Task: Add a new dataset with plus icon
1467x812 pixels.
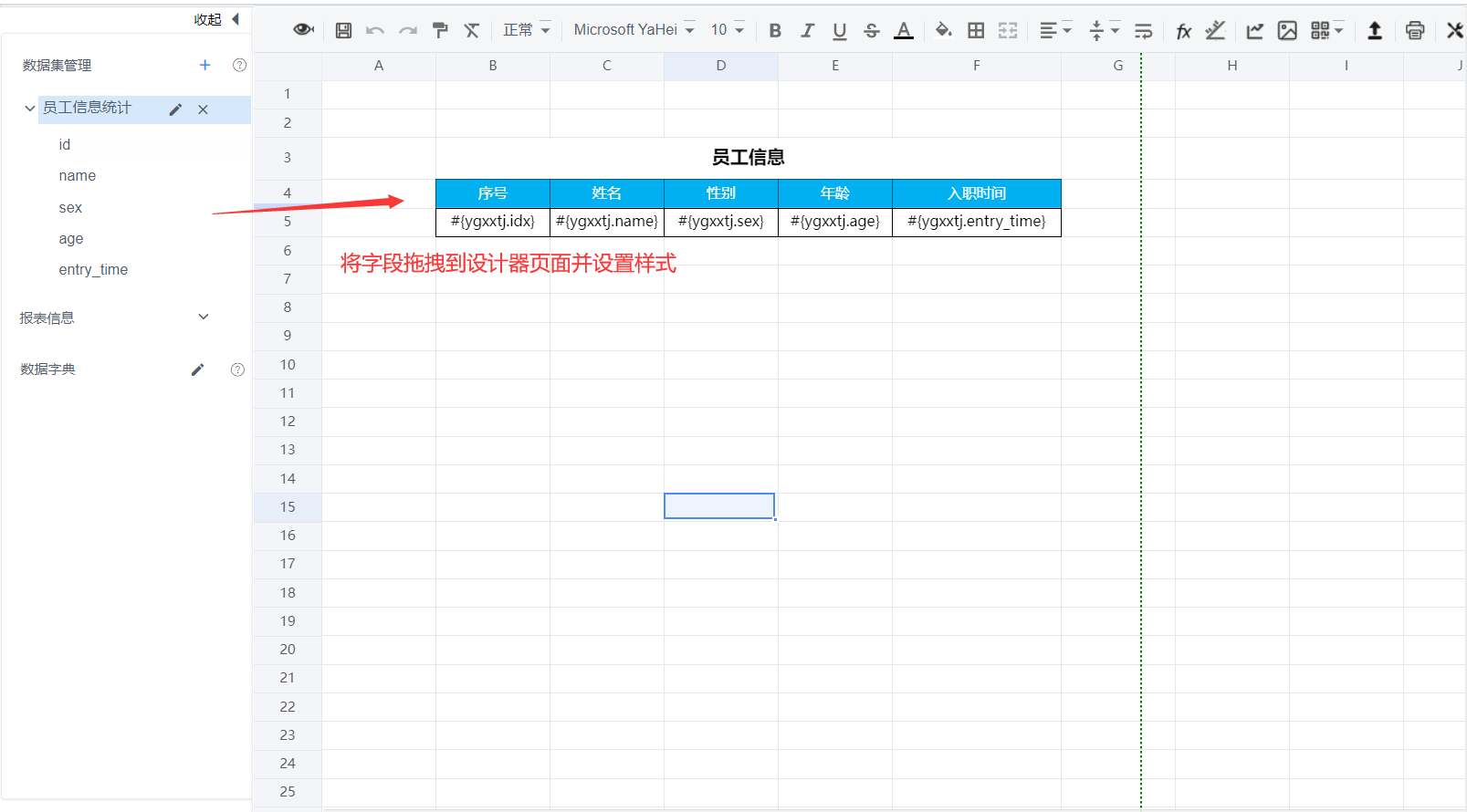Action: coord(204,65)
